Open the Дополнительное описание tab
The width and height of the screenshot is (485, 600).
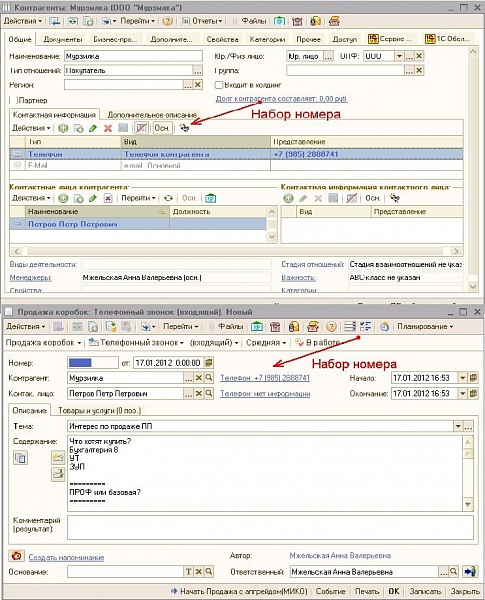pos(152,114)
